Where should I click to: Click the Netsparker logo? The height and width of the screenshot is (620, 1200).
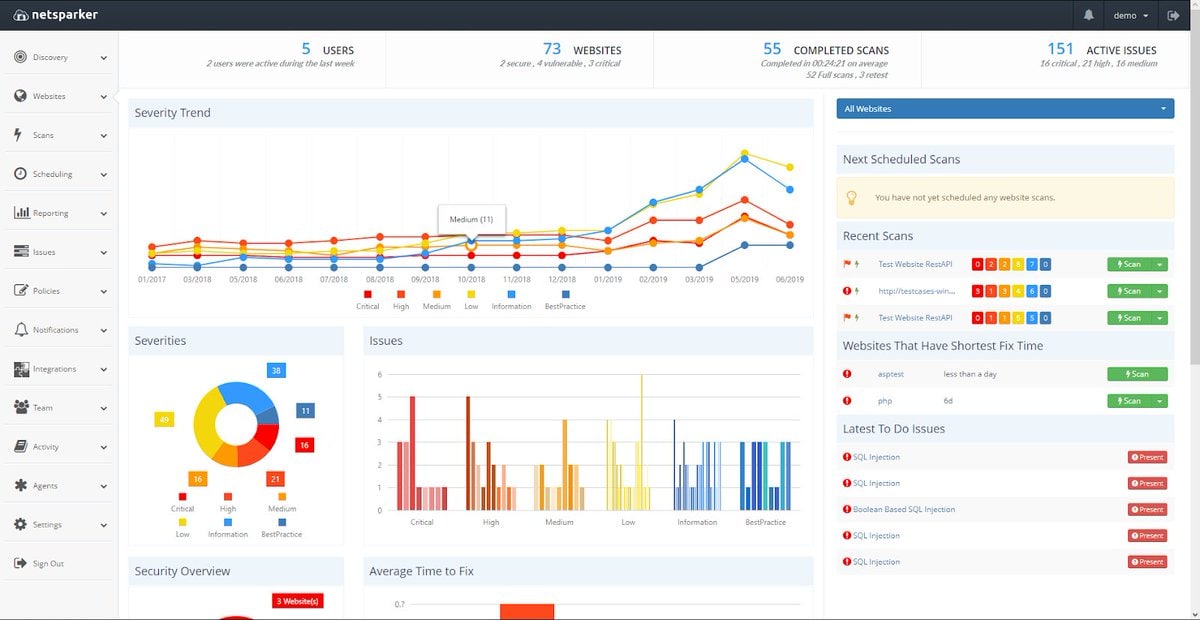pyautogui.click(x=56, y=15)
